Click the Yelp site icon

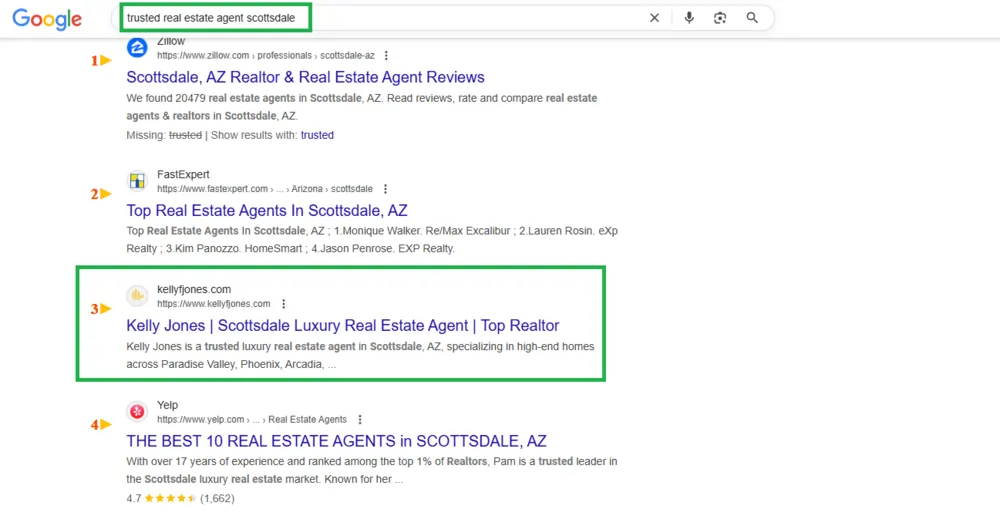click(x=137, y=412)
